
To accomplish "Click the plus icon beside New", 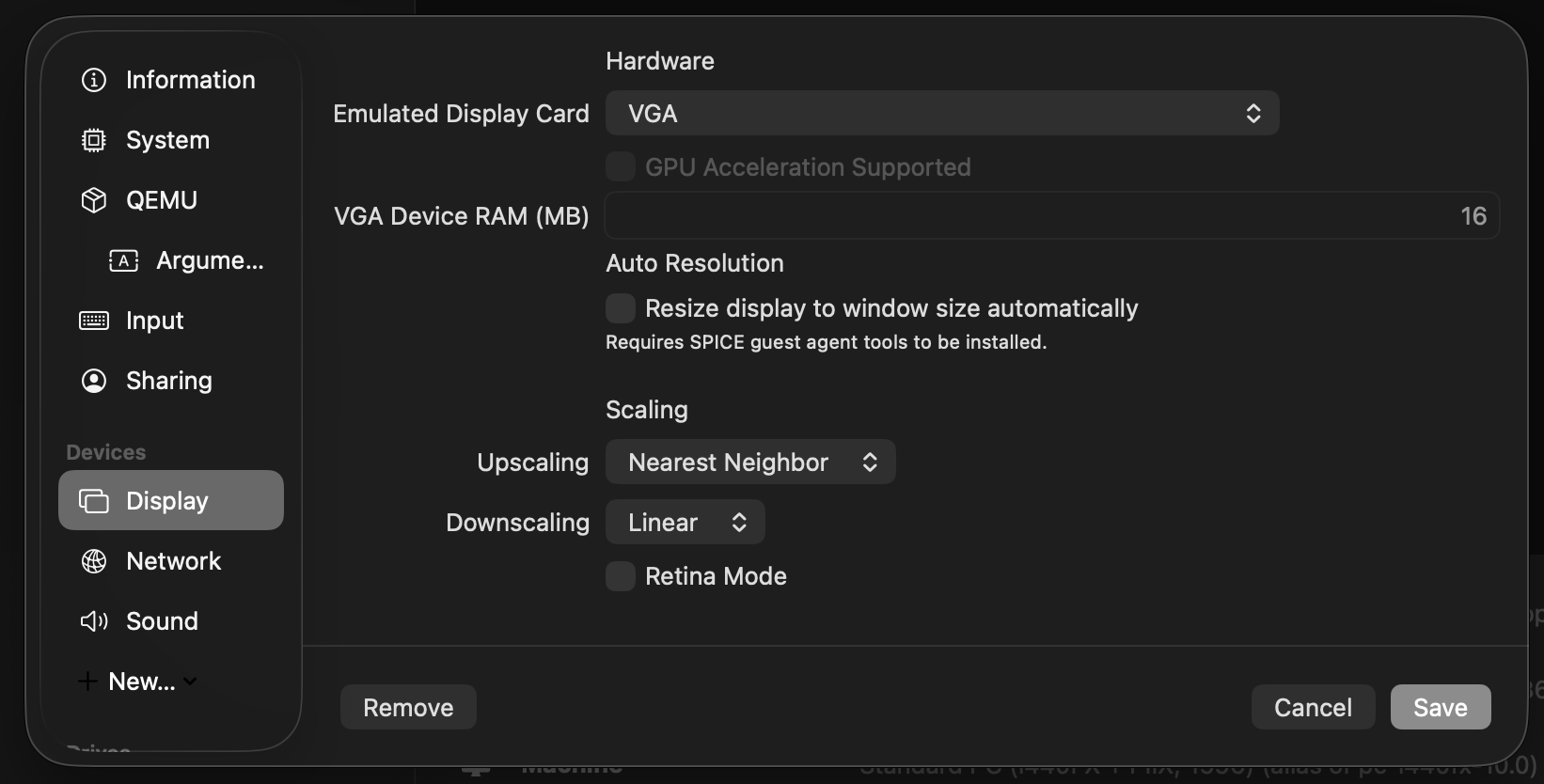I will pos(87,682).
